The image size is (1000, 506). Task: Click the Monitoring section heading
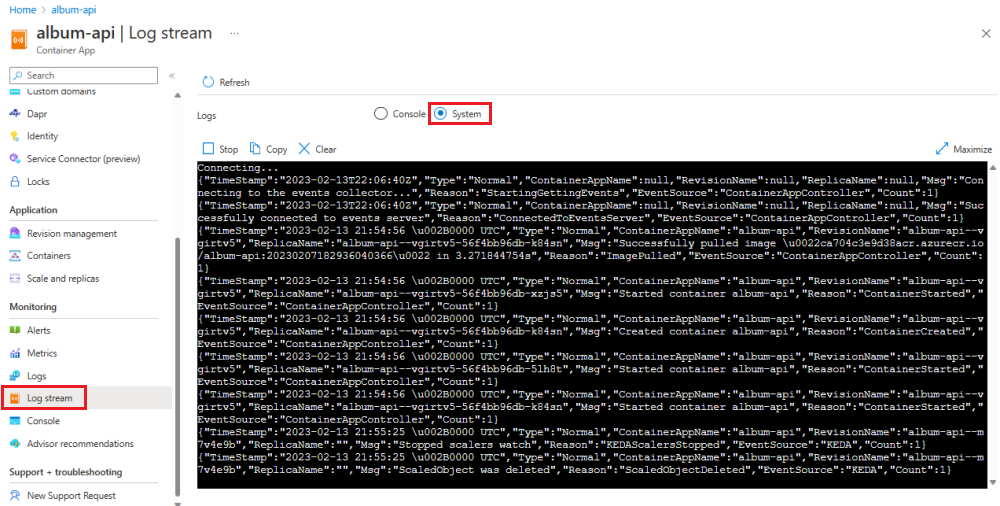(x=33, y=307)
